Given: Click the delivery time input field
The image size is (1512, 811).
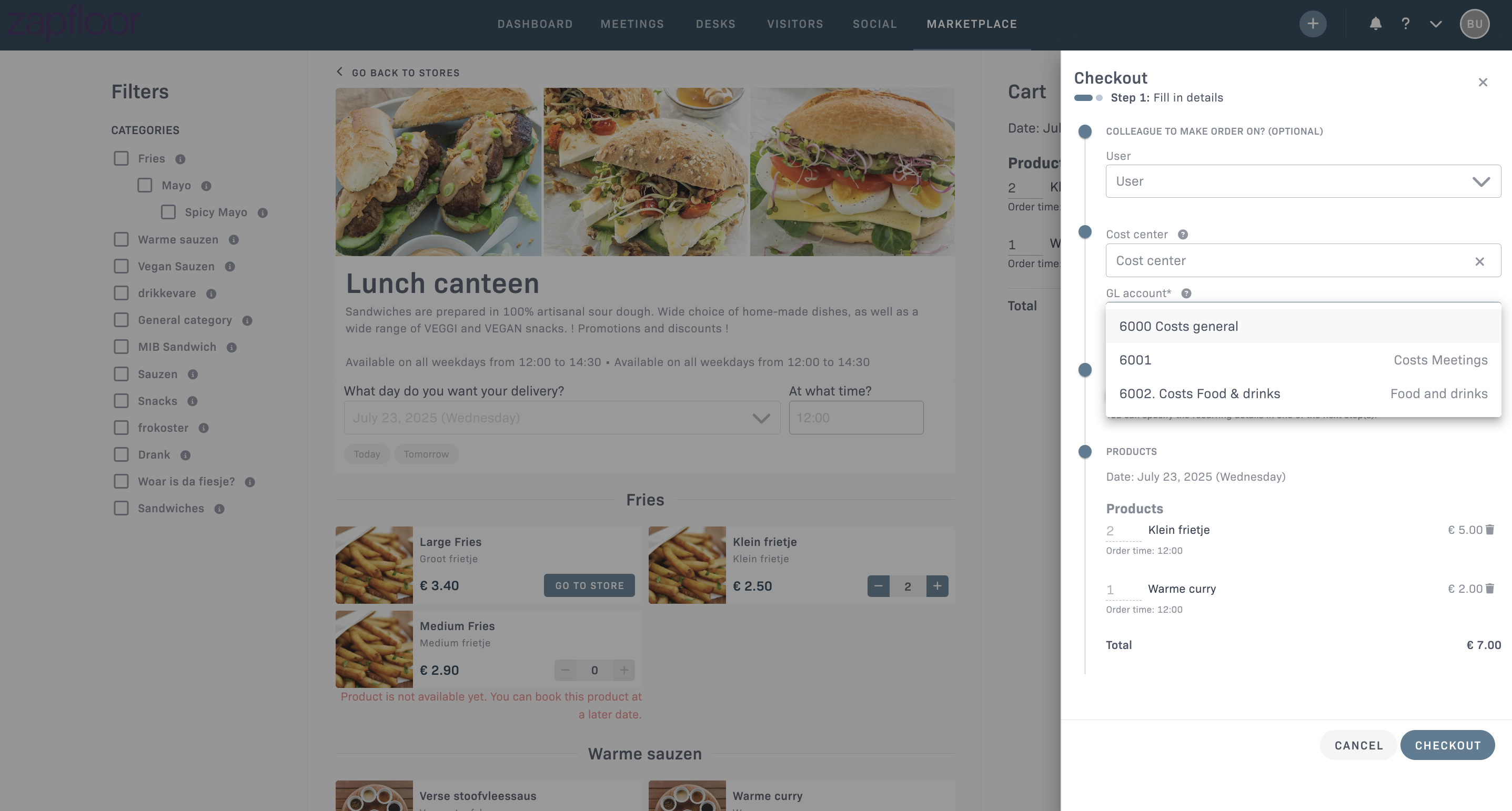Looking at the screenshot, I should pos(856,418).
